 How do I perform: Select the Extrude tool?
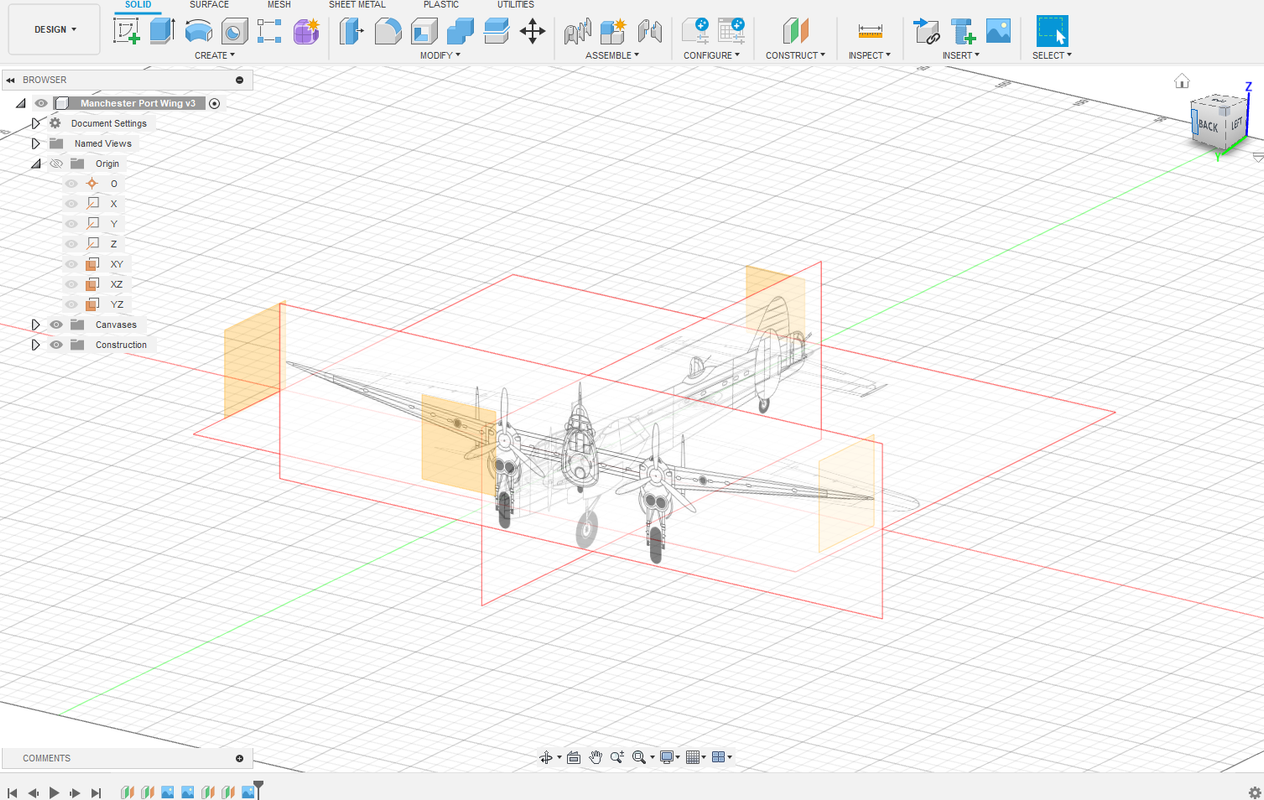coord(162,31)
